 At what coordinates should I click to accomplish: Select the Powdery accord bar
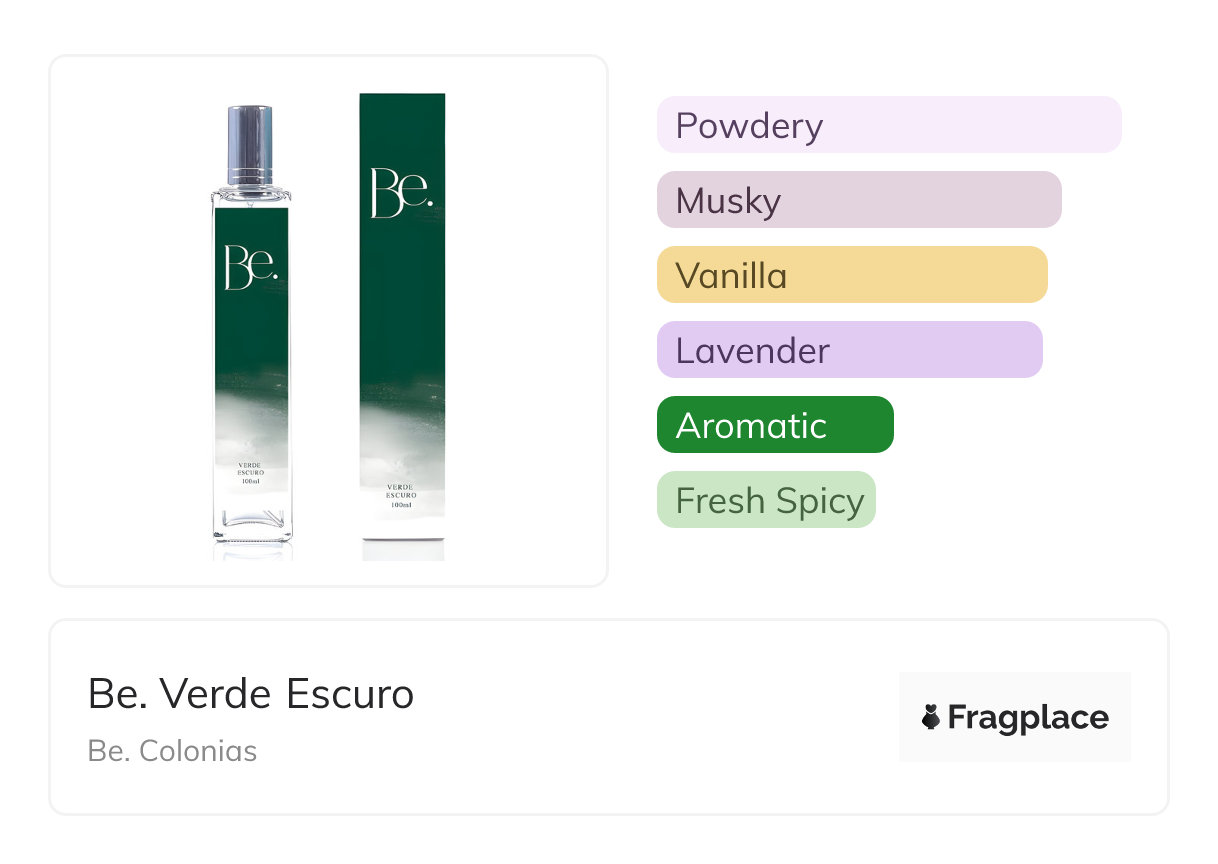click(x=889, y=125)
